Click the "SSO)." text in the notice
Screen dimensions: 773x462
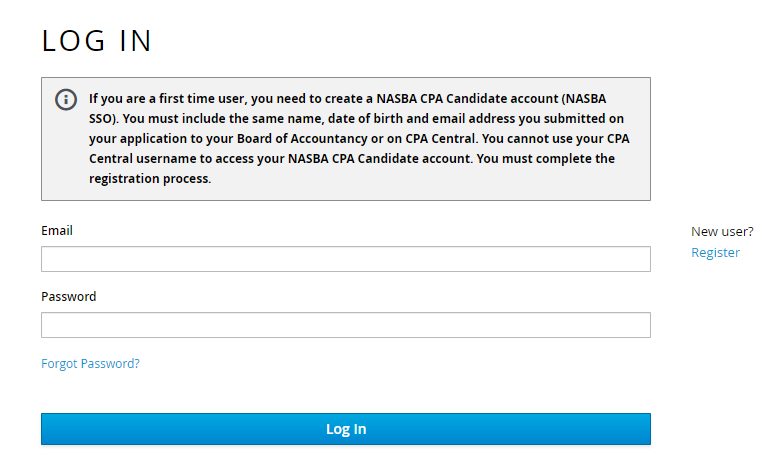(x=104, y=119)
